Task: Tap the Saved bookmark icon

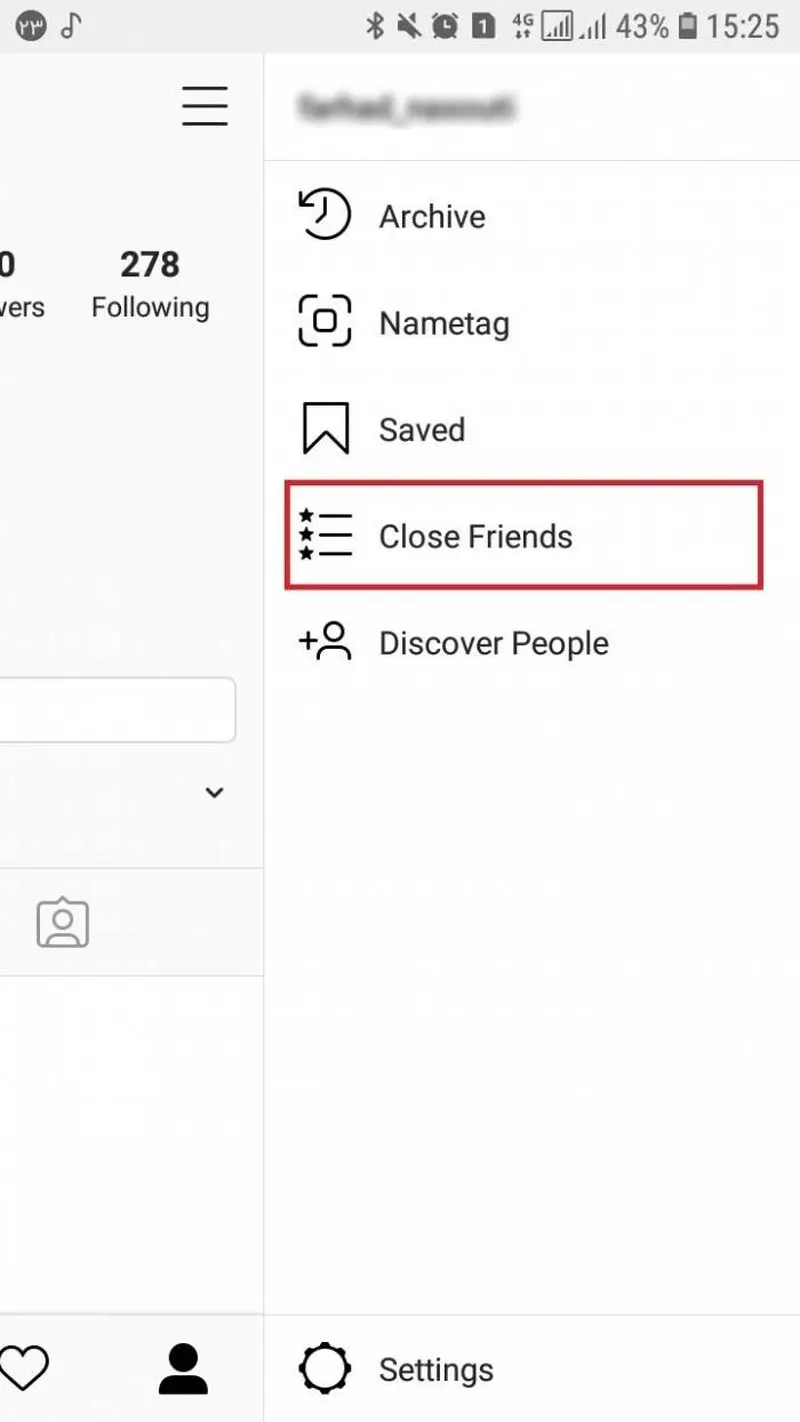Action: 325,429
